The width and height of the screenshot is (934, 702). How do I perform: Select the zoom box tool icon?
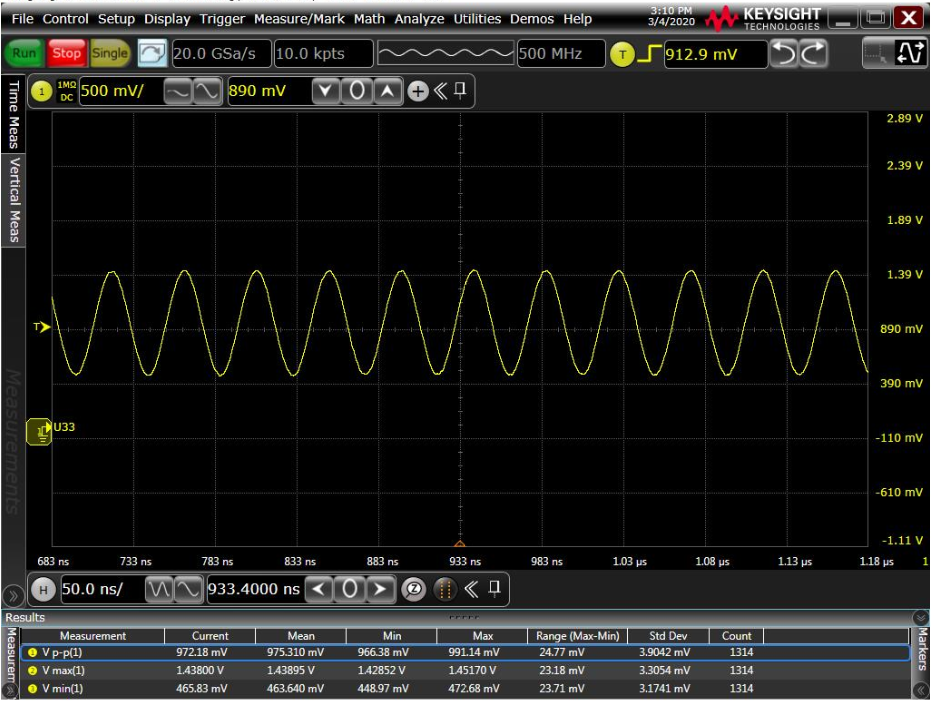pos(876,54)
